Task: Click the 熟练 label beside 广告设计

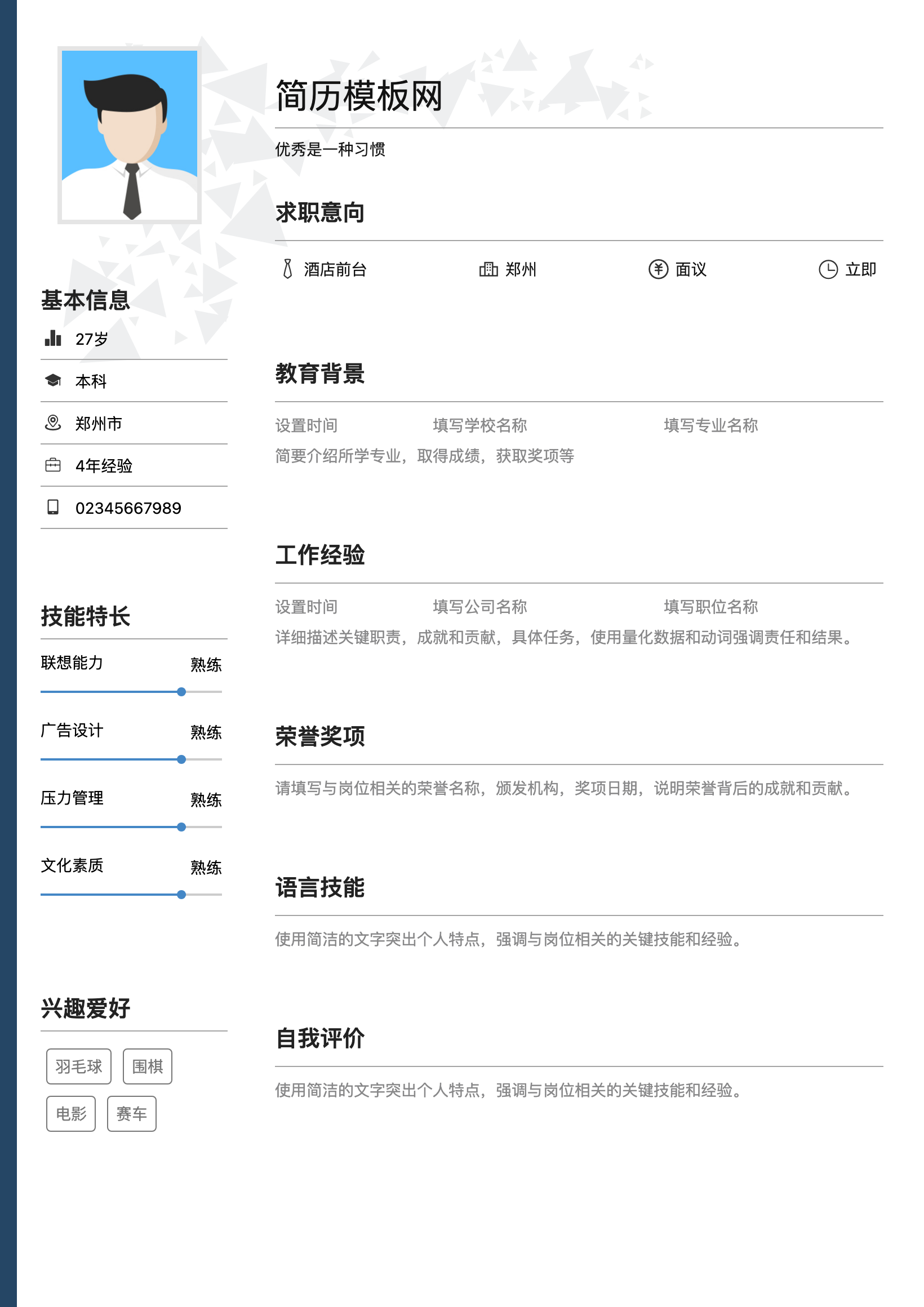Action: 206,732
